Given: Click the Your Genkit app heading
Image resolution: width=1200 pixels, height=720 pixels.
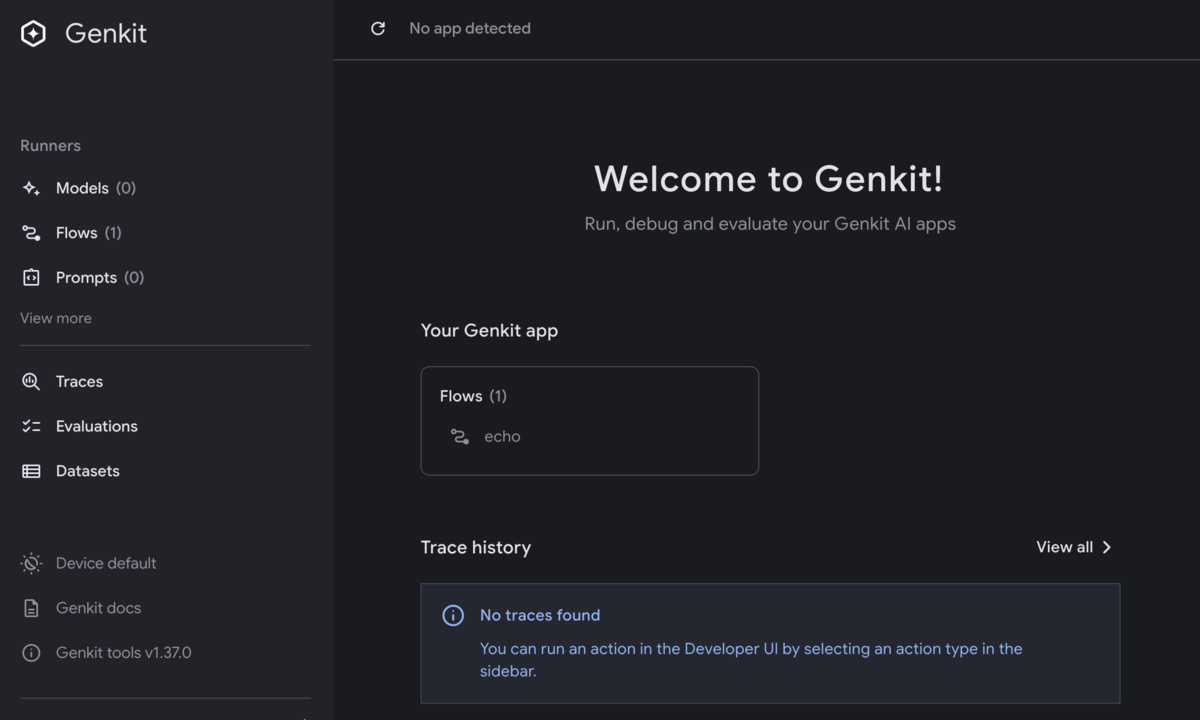Looking at the screenshot, I should pyautogui.click(x=489, y=331).
